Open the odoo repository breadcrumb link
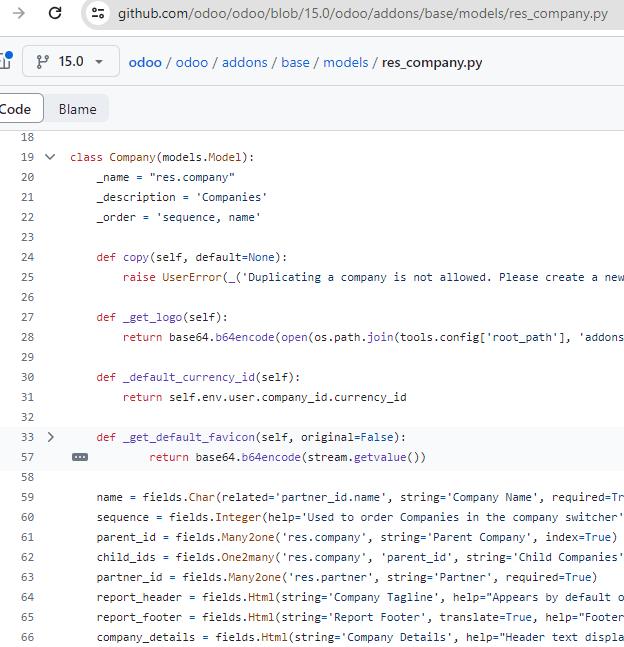Image resolution: width=624 pixels, height=647 pixels. [192, 62]
